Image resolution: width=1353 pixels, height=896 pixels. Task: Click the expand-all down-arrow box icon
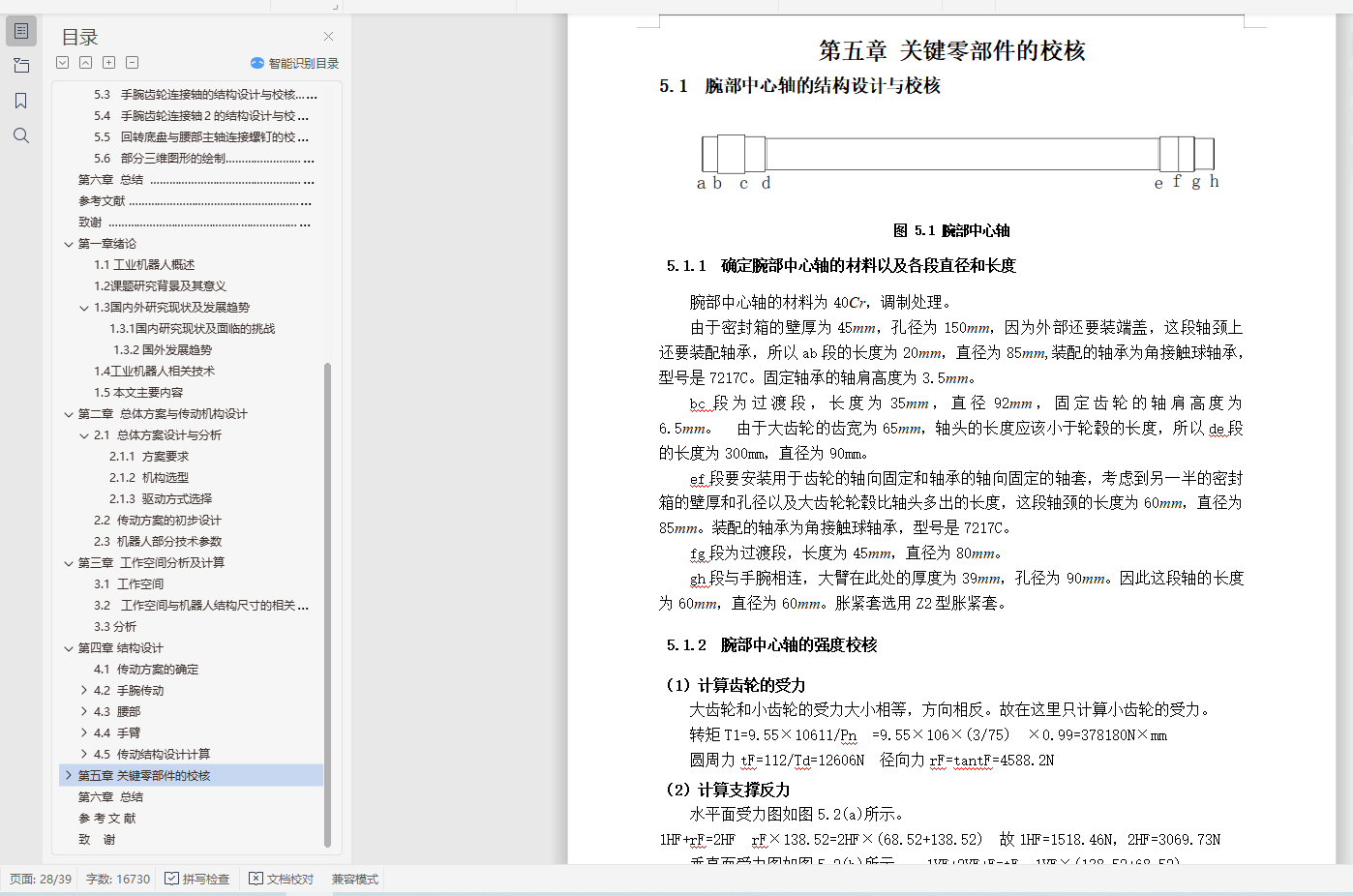63,63
